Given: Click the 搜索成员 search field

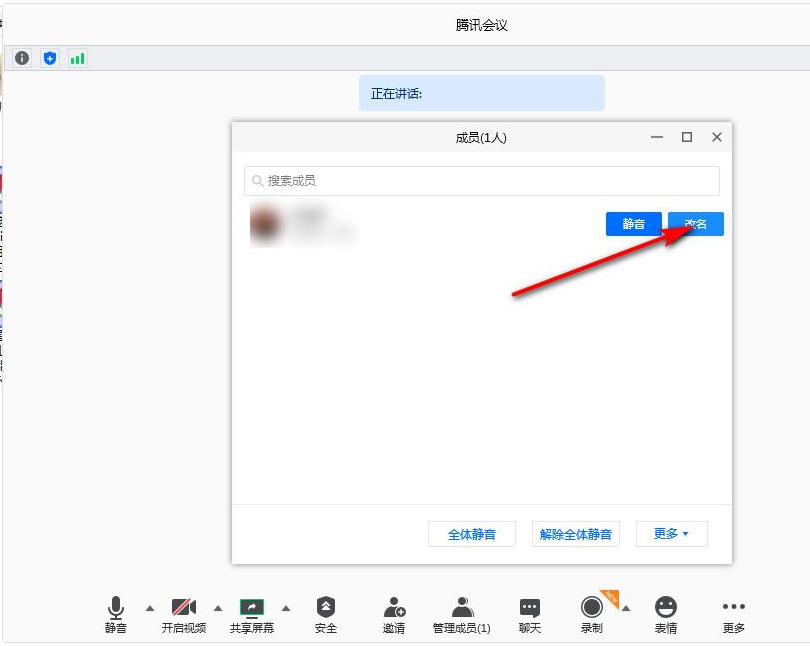Looking at the screenshot, I should (482, 181).
